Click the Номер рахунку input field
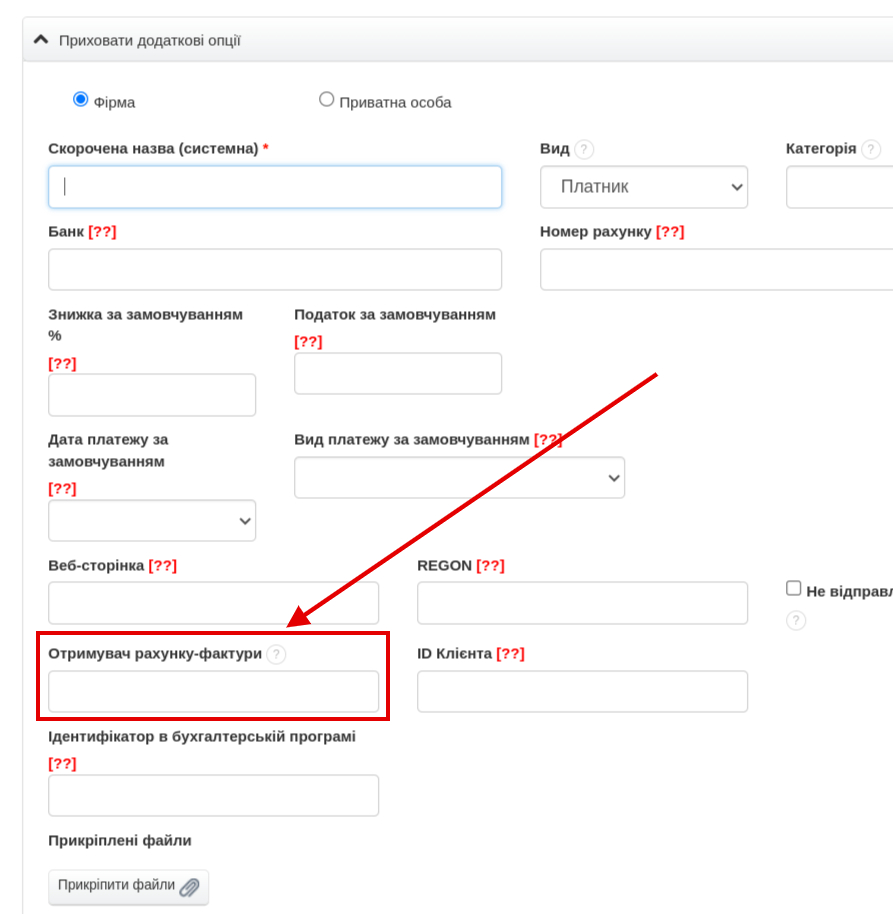This screenshot has width=893, height=914. tap(716, 270)
